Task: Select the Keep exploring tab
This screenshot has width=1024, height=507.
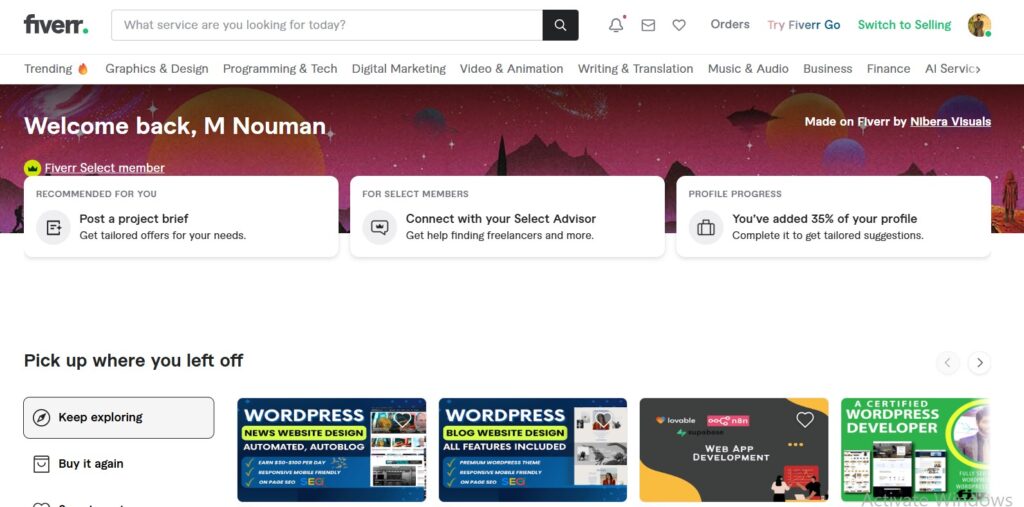Action: click(119, 417)
